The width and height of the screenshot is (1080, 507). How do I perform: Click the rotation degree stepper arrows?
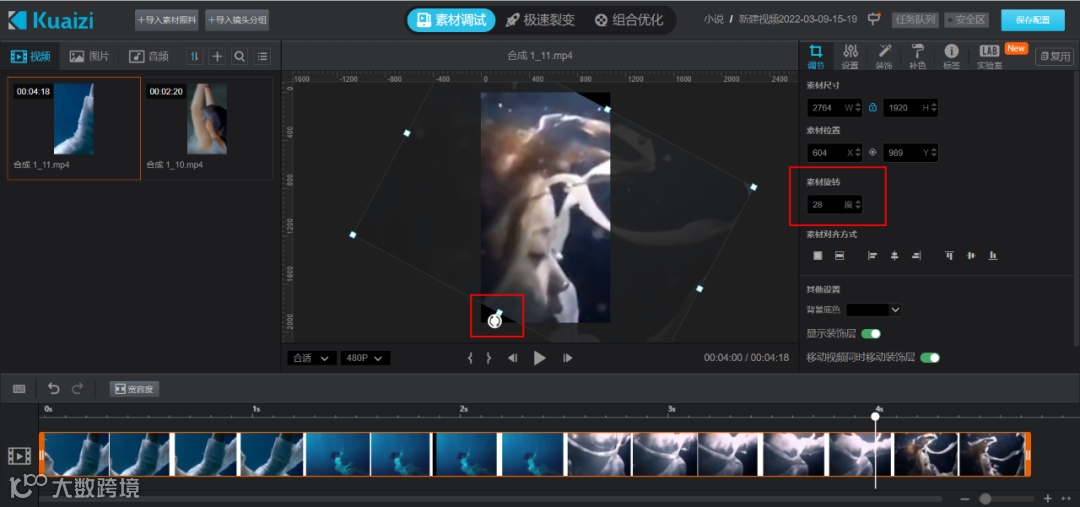point(858,205)
